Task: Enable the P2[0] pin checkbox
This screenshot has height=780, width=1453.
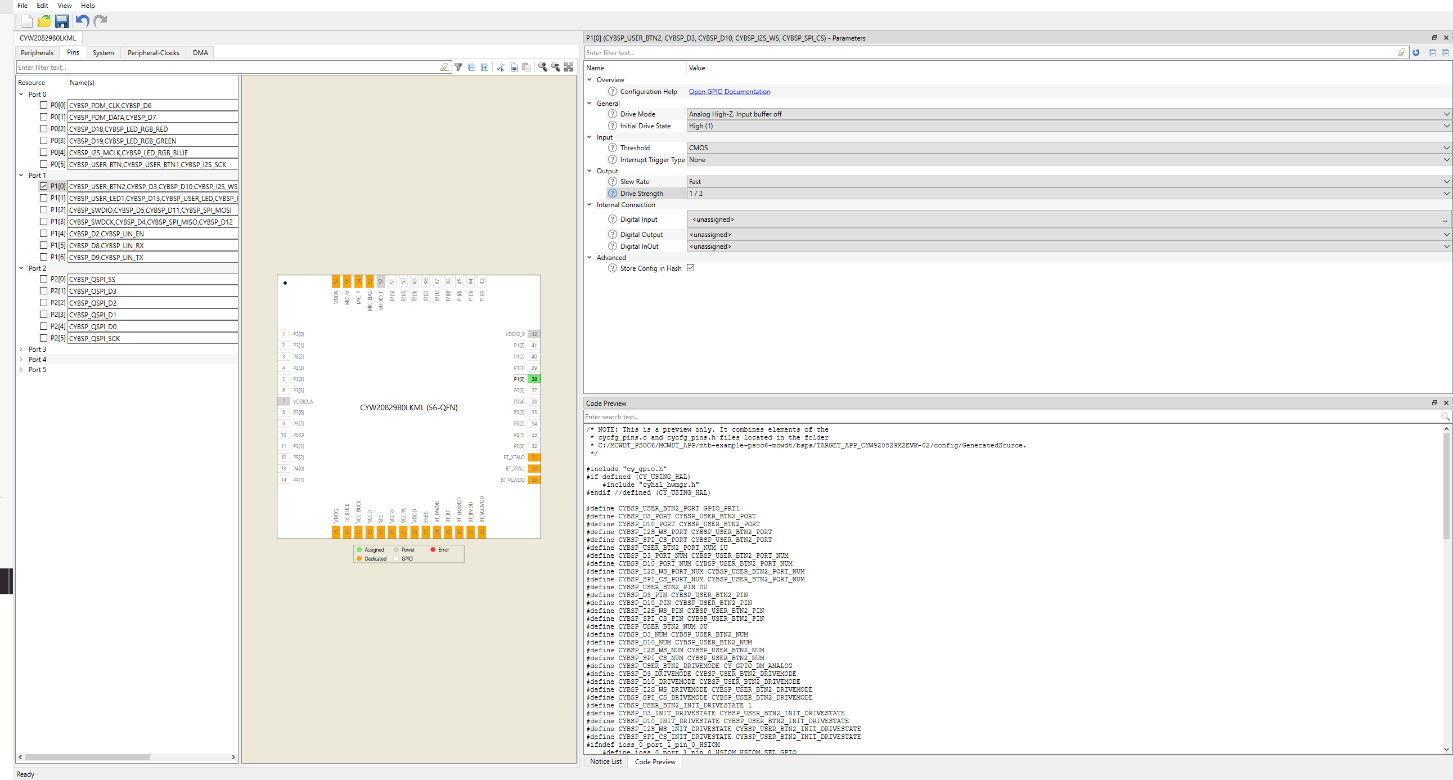Action: click(43, 279)
